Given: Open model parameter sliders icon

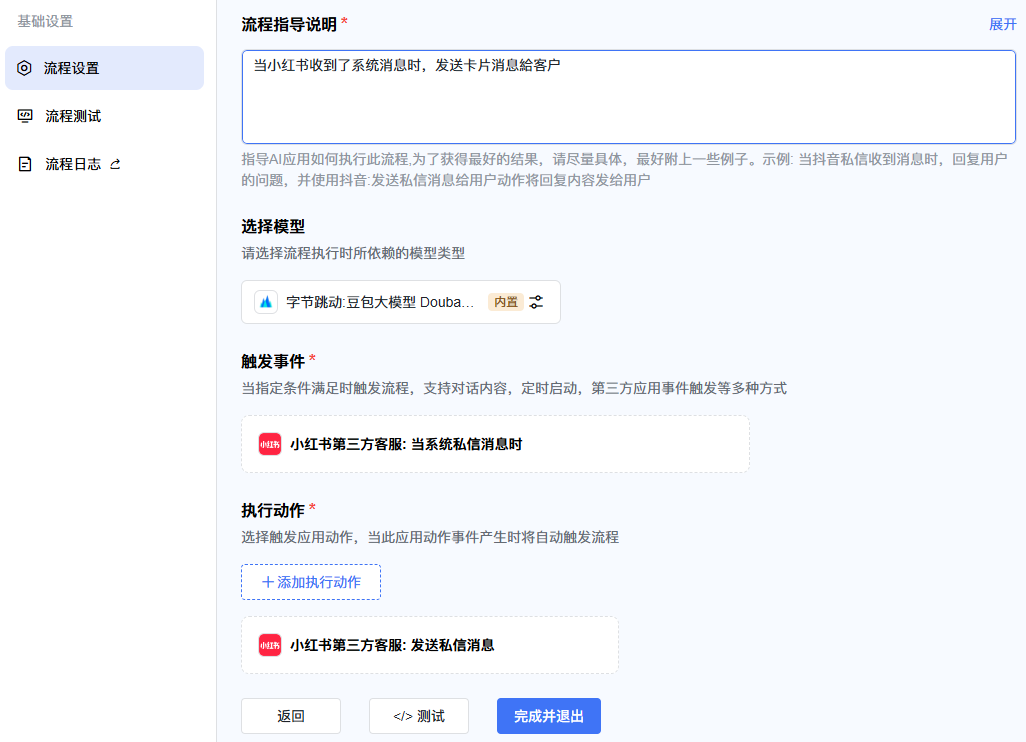Looking at the screenshot, I should [x=536, y=302].
